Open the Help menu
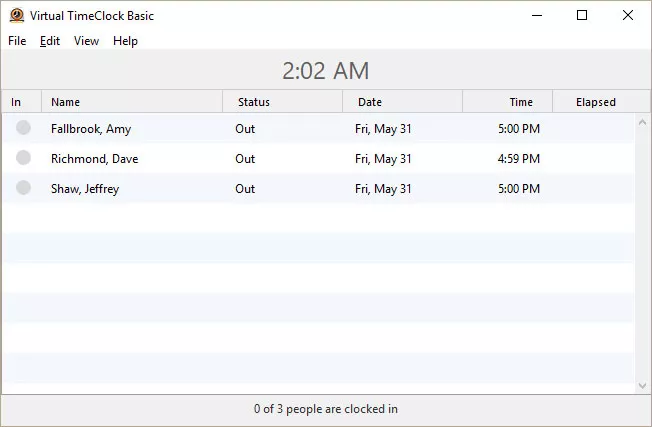This screenshot has height=427, width=652. 125,41
